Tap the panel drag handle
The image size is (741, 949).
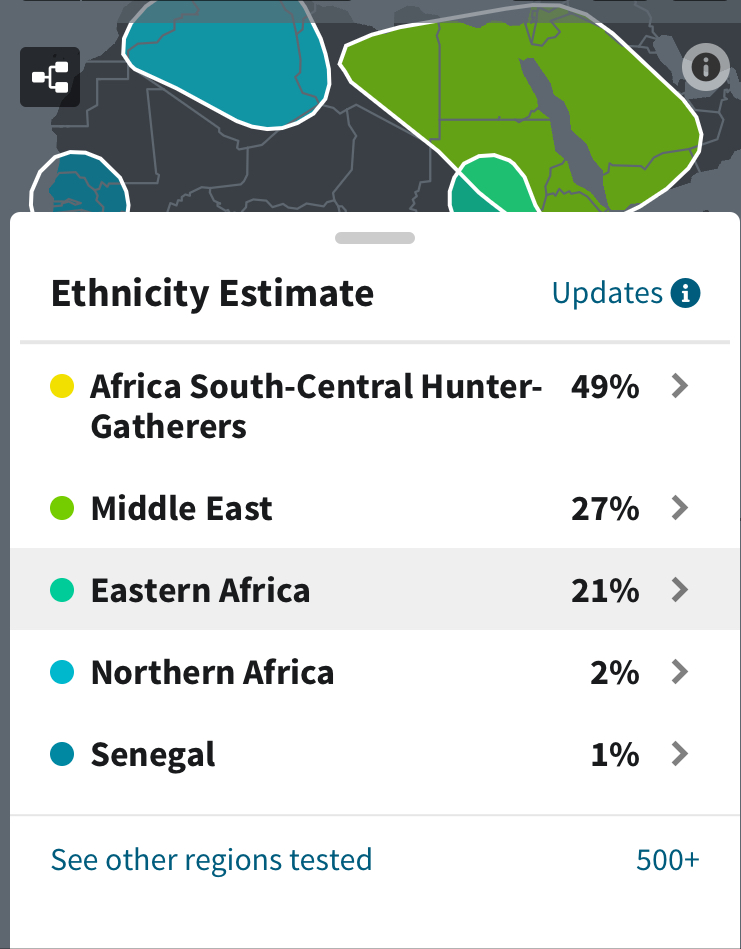pyautogui.click(x=375, y=238)
